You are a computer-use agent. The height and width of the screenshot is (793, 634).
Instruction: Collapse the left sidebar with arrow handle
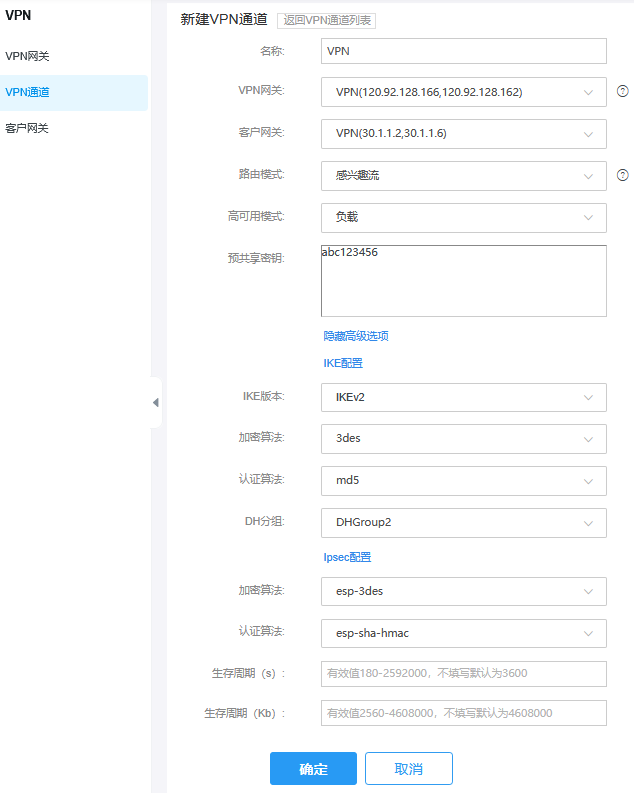(155, 402)
